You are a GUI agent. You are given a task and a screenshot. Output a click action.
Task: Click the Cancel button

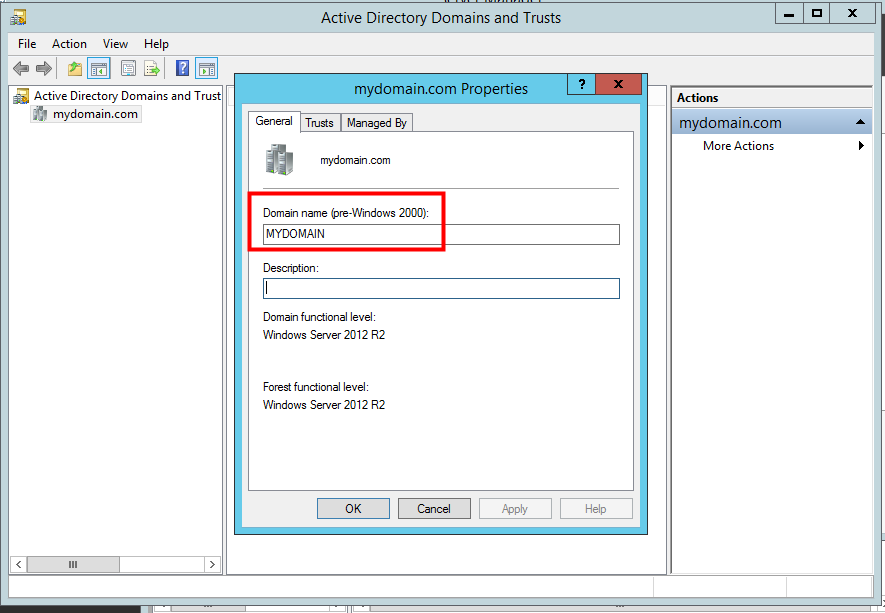(434, 509)
